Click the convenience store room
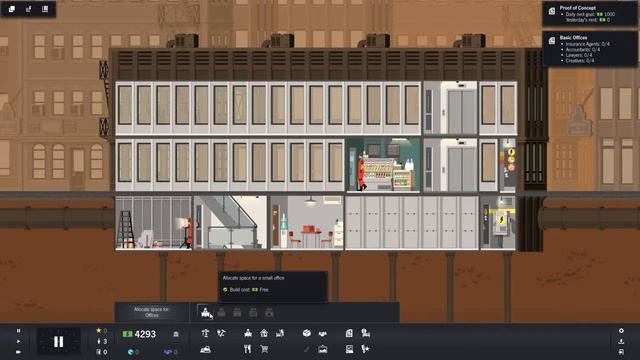 tap(383, 164)
